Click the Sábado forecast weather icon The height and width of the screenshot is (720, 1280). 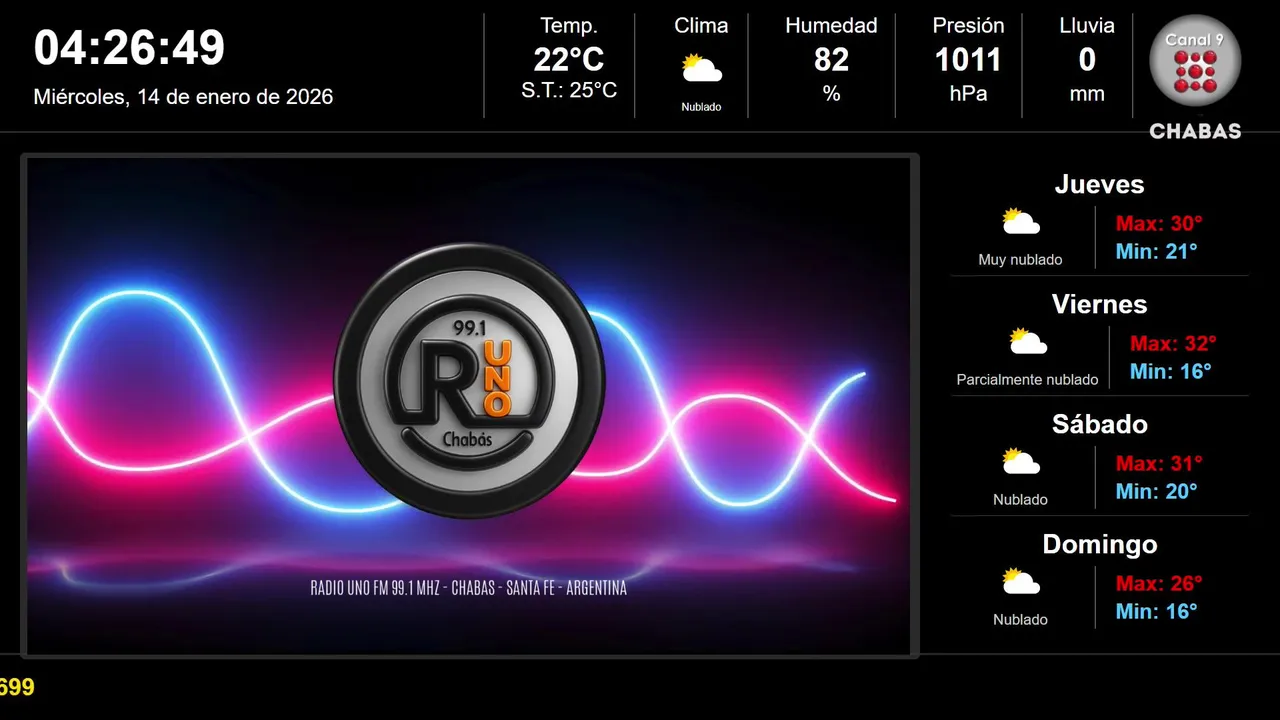[1021, 462]
